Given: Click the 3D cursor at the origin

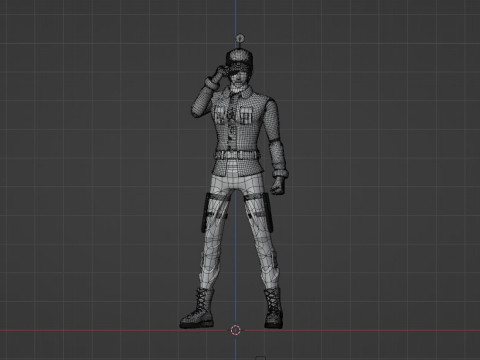Looking at the screenshot, I should pos(235,330).
